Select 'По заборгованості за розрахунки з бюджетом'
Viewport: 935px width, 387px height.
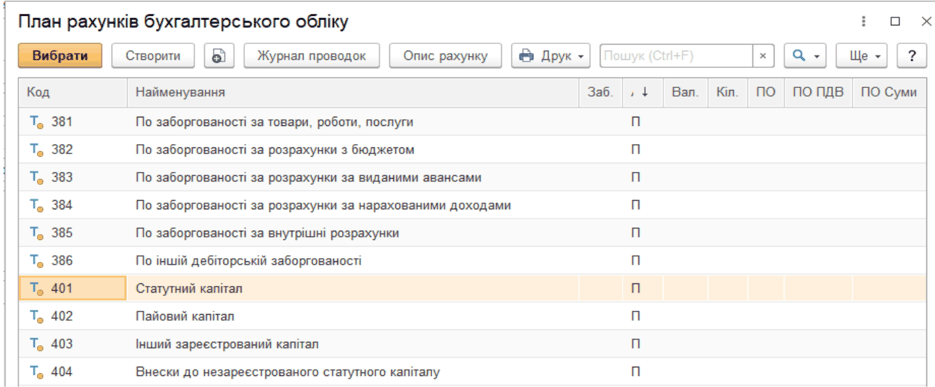275,150
